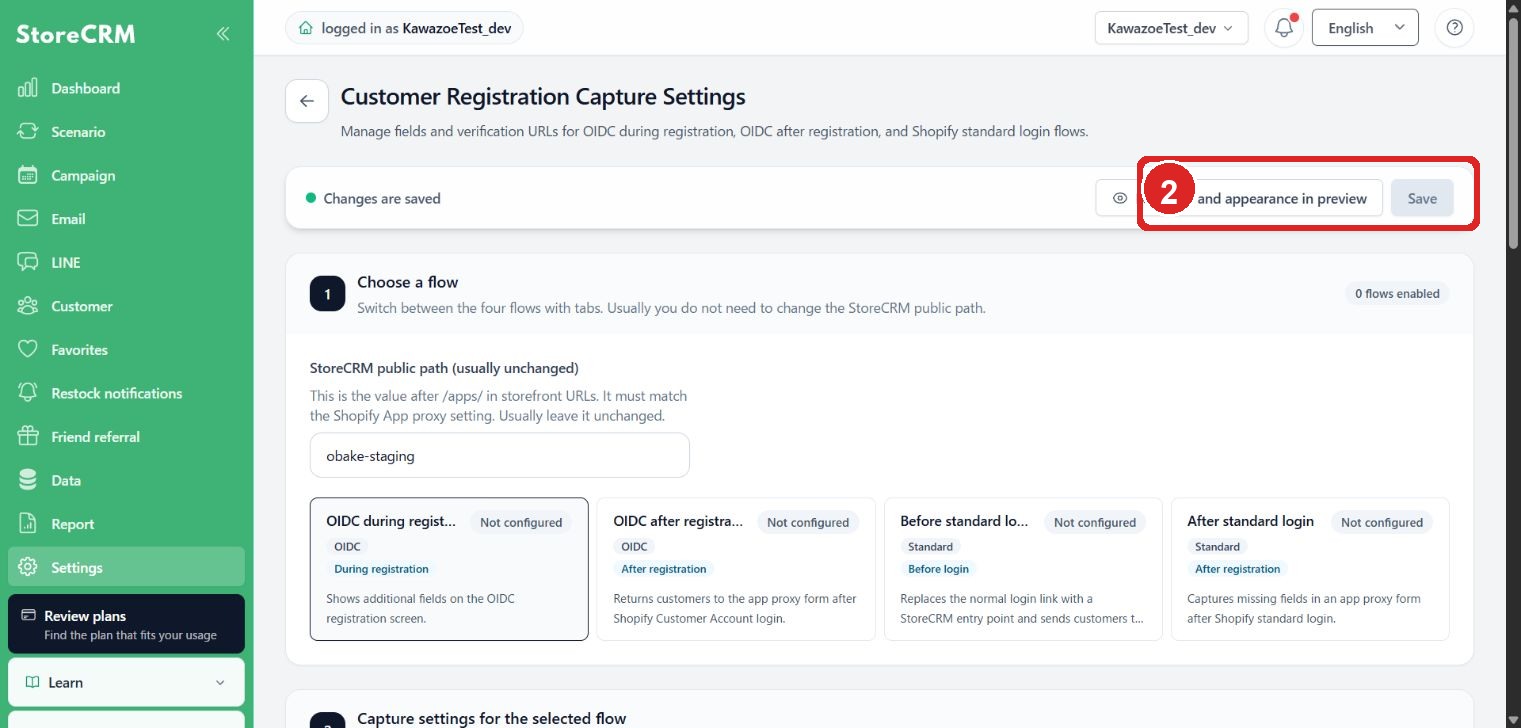Click the Changes are saved status text
The width and height of the screenshot is (1521, 728).
pyautogui.click(x=382, y=198)
